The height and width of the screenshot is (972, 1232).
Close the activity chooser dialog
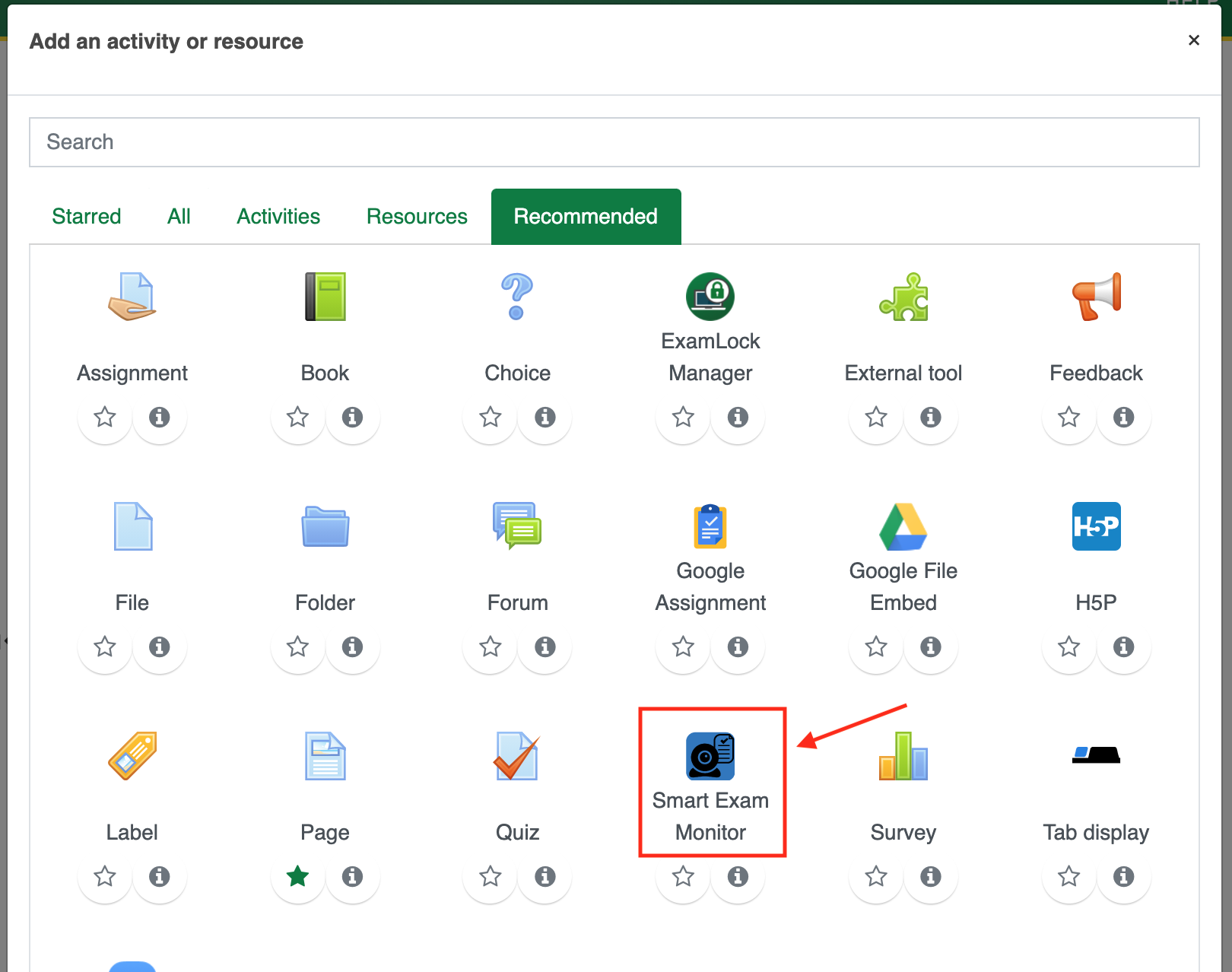click(1193, 40)
